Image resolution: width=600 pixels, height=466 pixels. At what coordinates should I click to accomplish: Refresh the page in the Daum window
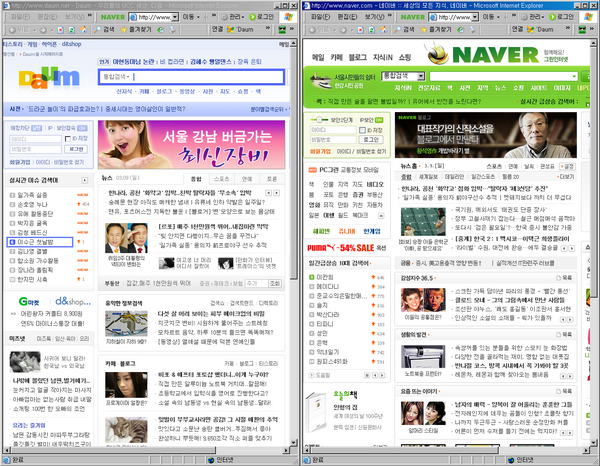click(72, 30)
